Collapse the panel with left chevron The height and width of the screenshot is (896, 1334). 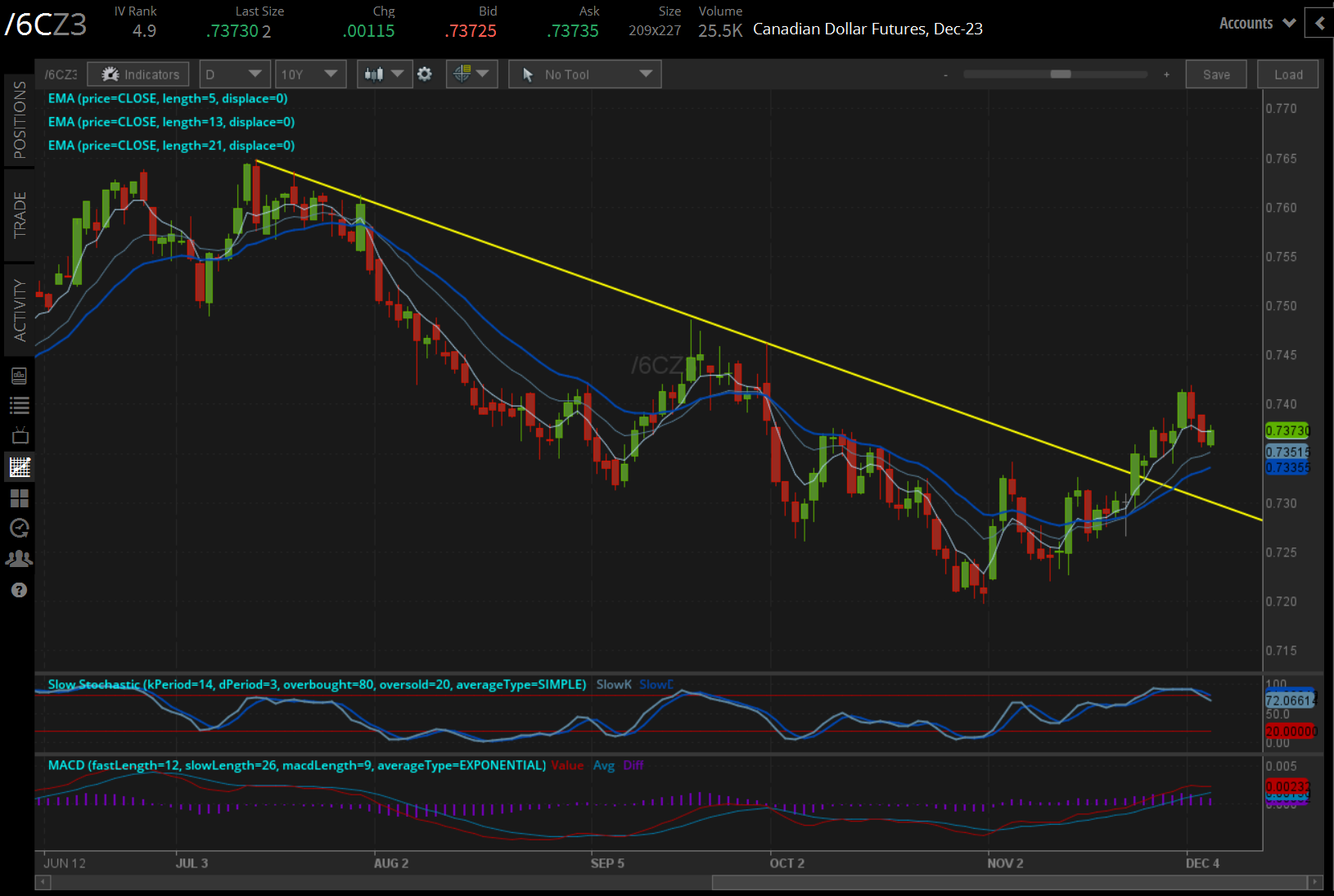pyautogui.click(x=1319, y=24)
